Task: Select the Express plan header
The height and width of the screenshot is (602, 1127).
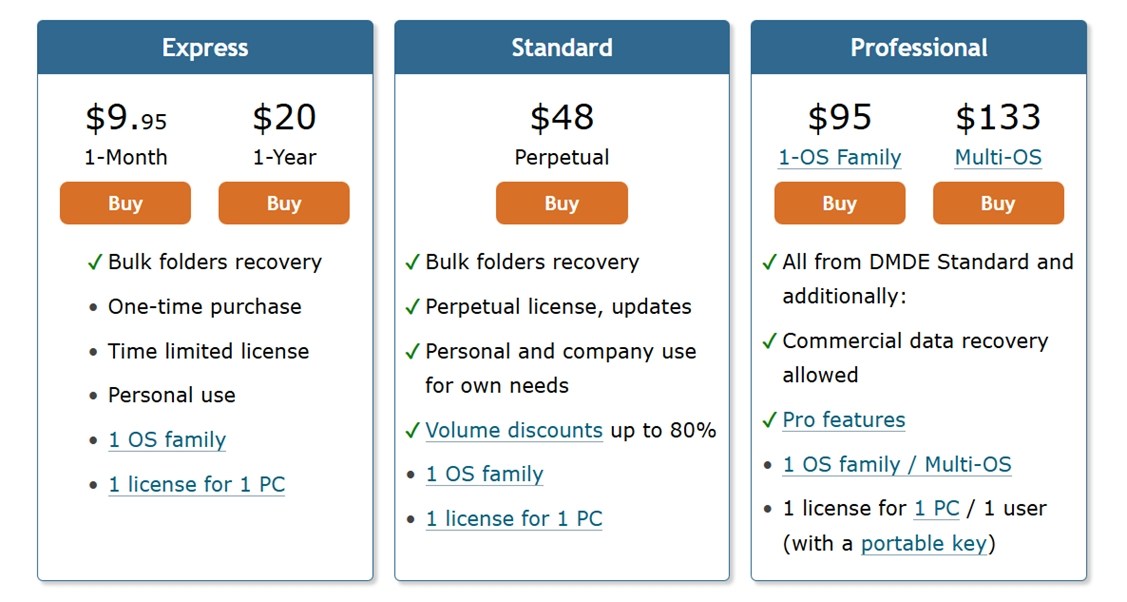Action: [x=205, y=46]
